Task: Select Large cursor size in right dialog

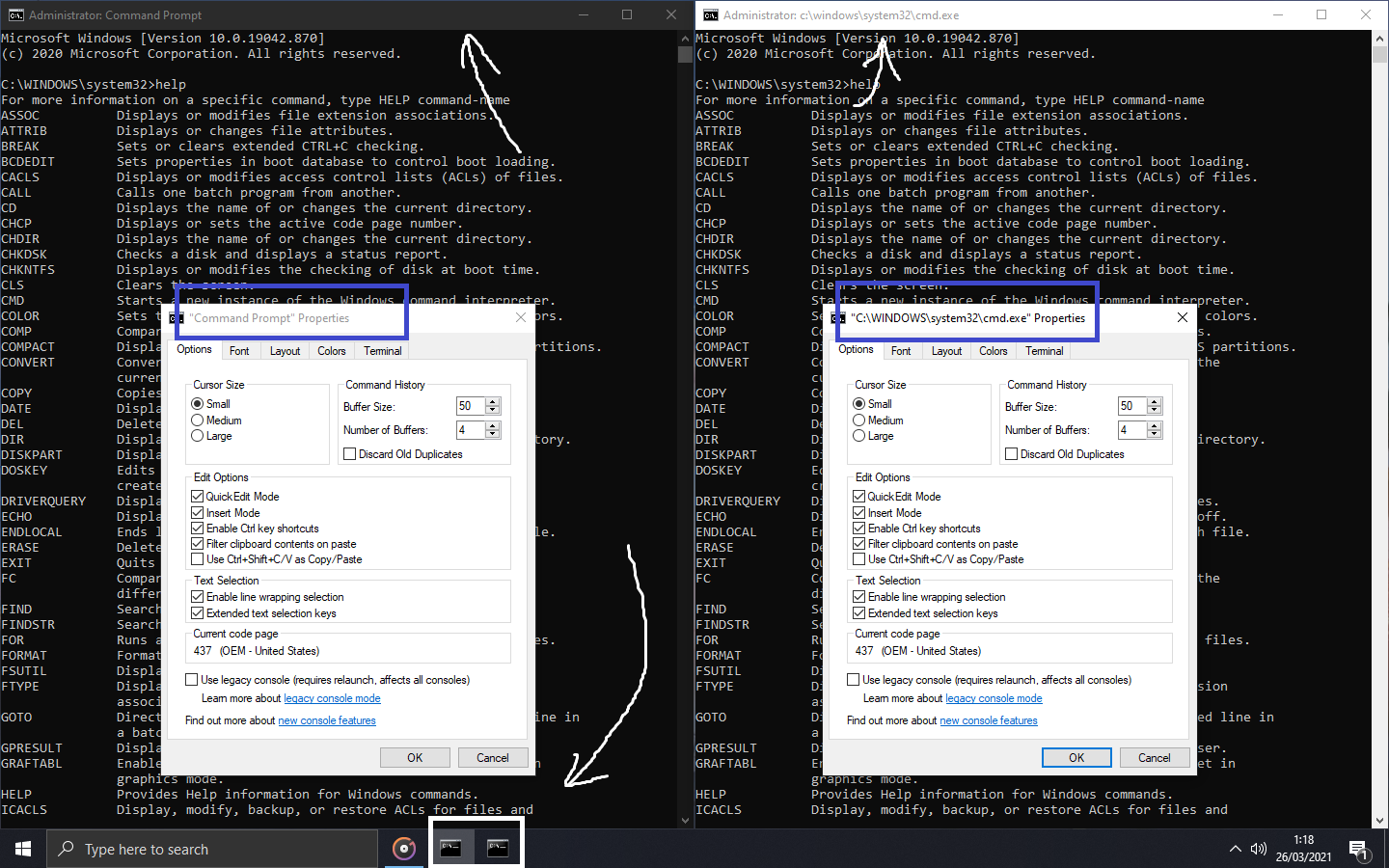Action: tap(859, 436)
